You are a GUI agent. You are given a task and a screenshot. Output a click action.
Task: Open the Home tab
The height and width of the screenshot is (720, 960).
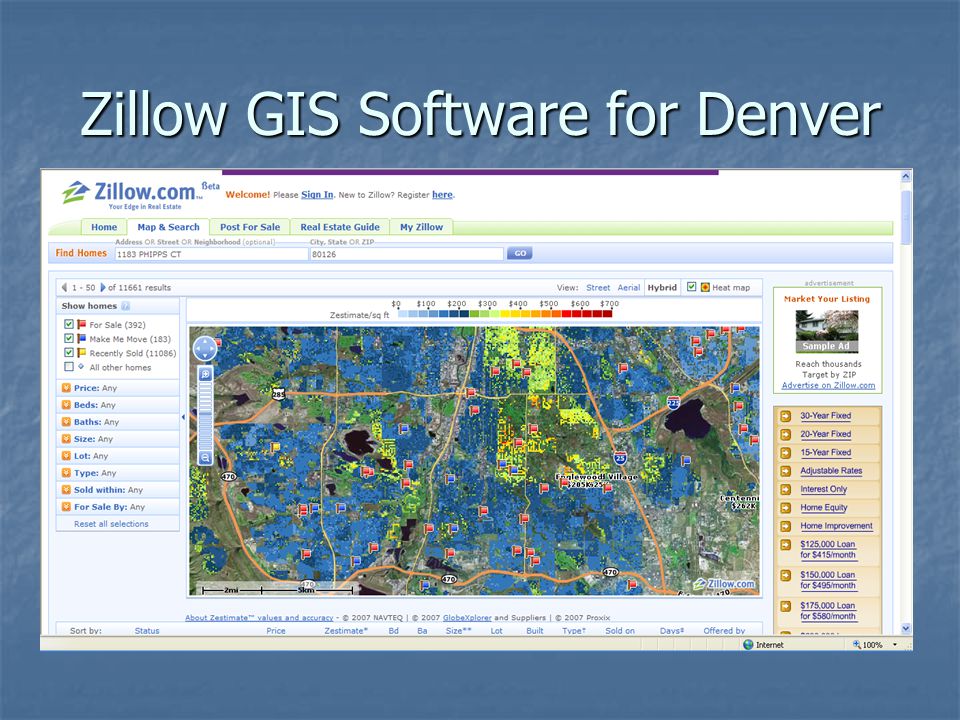pyautogui.click(x=103, y=227)
